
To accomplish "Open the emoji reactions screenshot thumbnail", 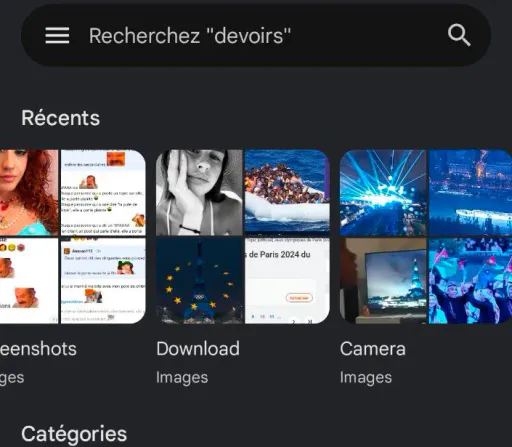I will coord(29,281).
